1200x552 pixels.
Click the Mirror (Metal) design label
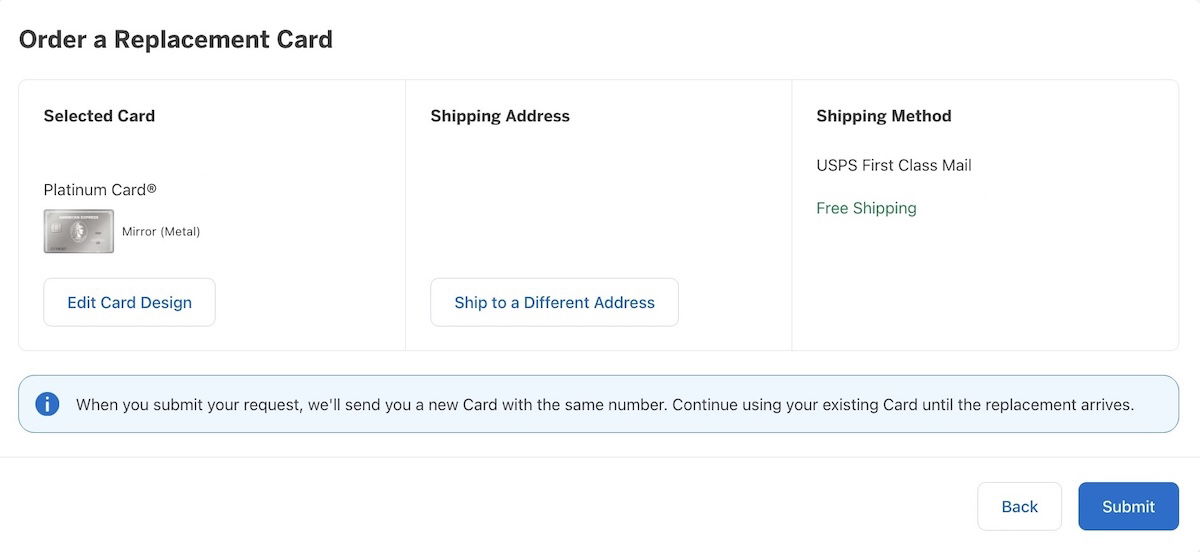point(161,231)
